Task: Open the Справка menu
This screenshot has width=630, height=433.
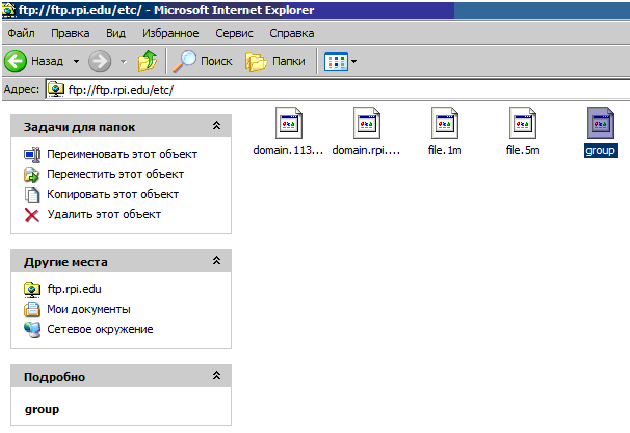Action: [292, 33]
